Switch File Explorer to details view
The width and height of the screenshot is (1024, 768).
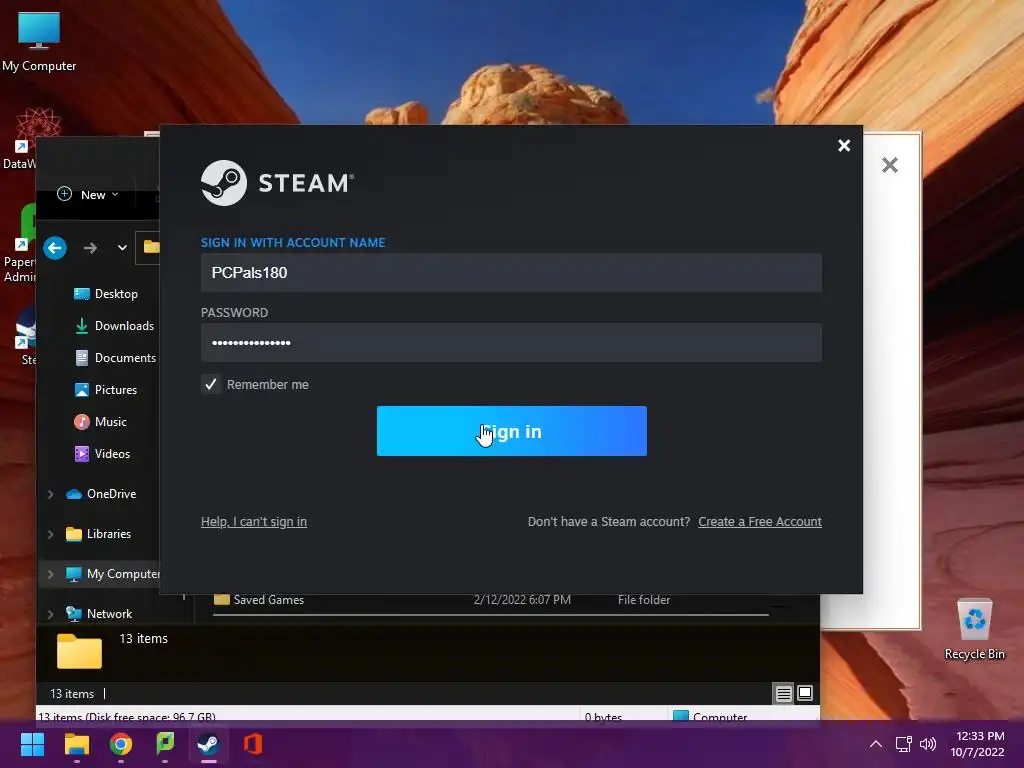pyautogui.click(x=783, y=694)
